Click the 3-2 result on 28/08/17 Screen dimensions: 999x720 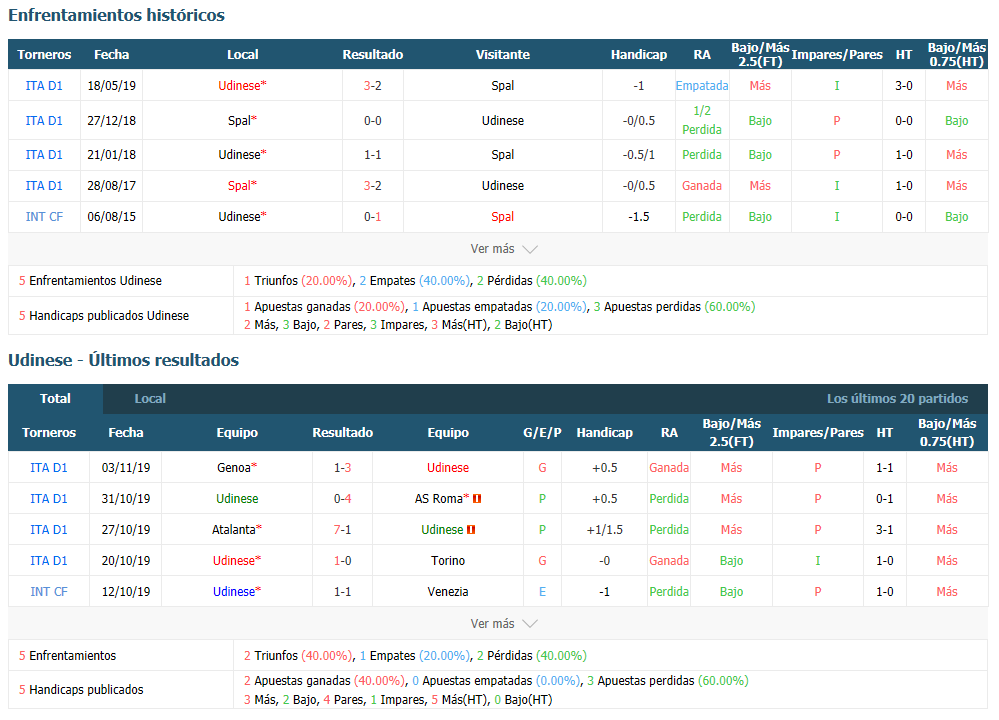(373, 186)
